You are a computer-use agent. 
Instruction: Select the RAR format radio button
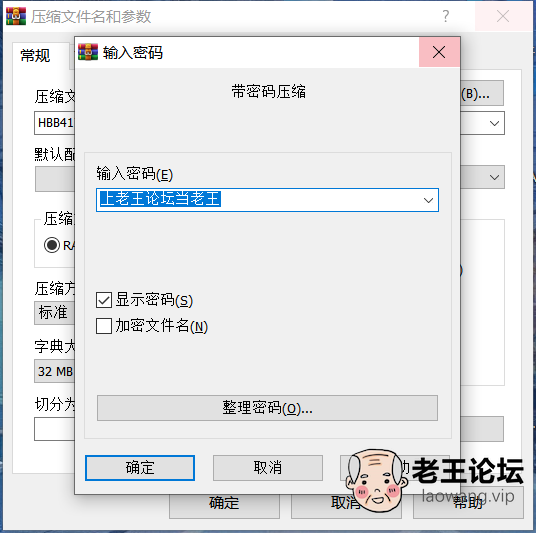(x=52, y=245)
